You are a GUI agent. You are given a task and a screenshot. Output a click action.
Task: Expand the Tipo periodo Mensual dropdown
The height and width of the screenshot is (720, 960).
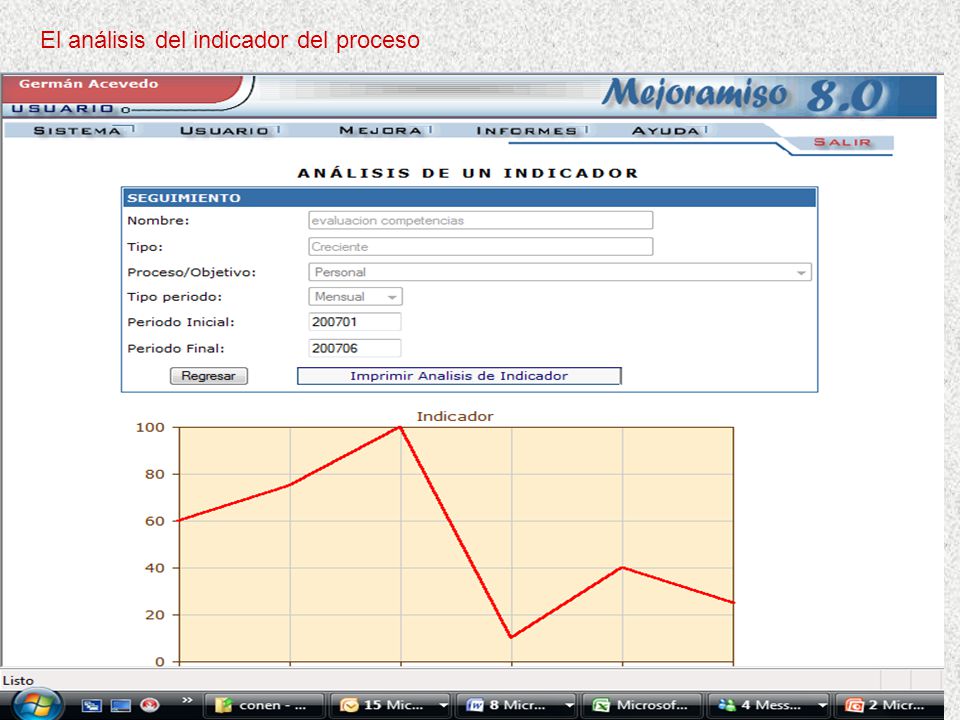click(x=356, y=297)
